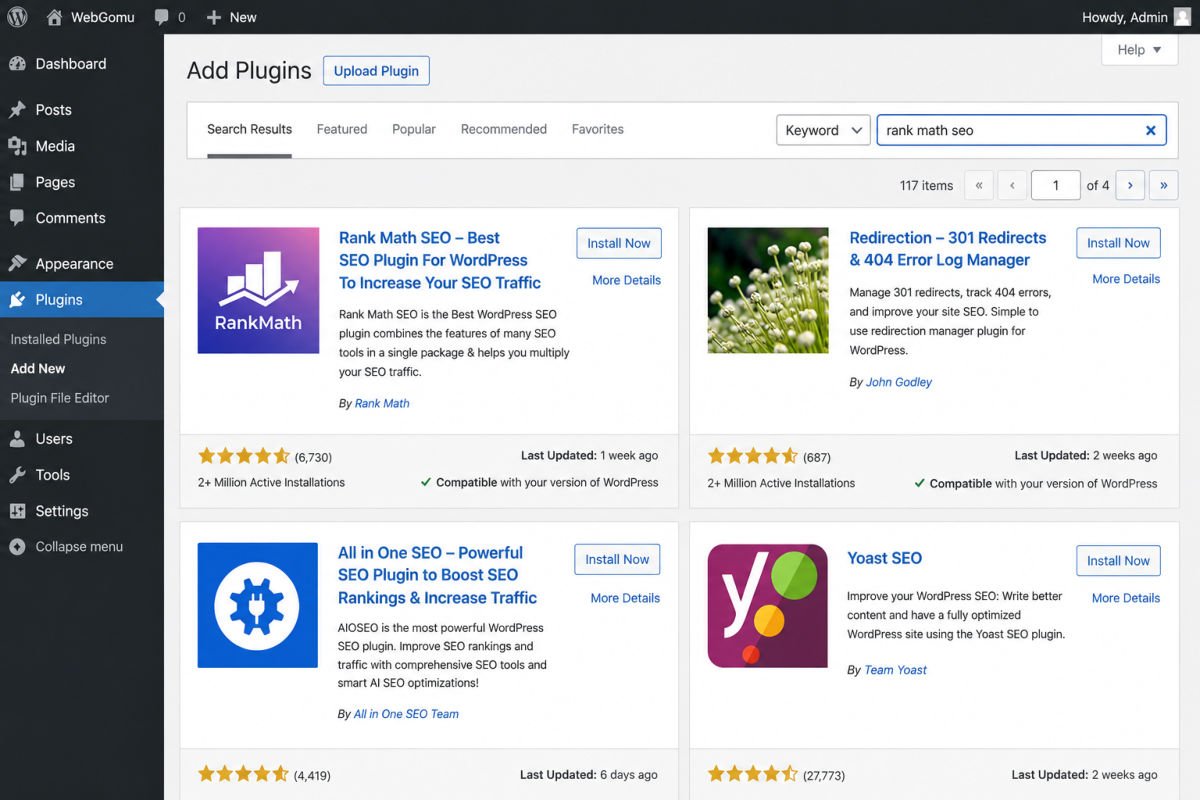
Task: Click the "117 items" count text
Action: tap(927, 185)
